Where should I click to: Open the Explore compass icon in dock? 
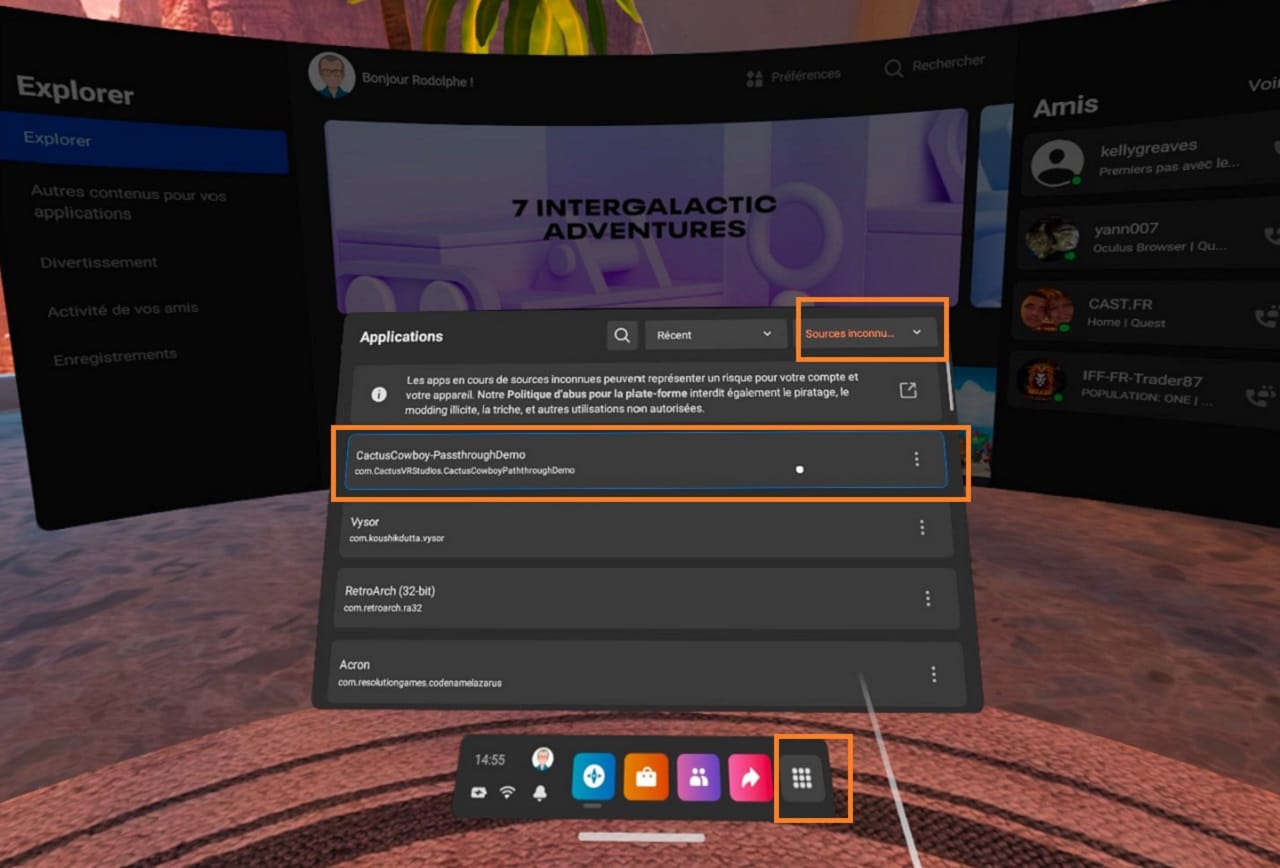coord(593,777)
